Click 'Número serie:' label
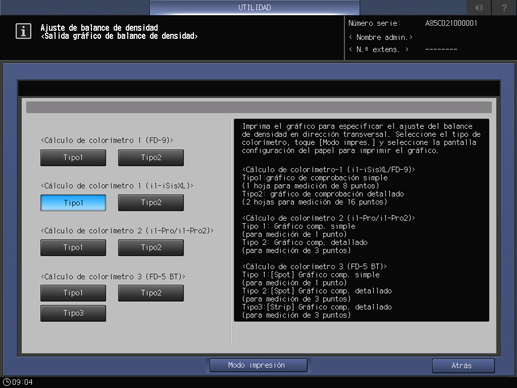This screenshot has height=388, width=517. point(374,23)
